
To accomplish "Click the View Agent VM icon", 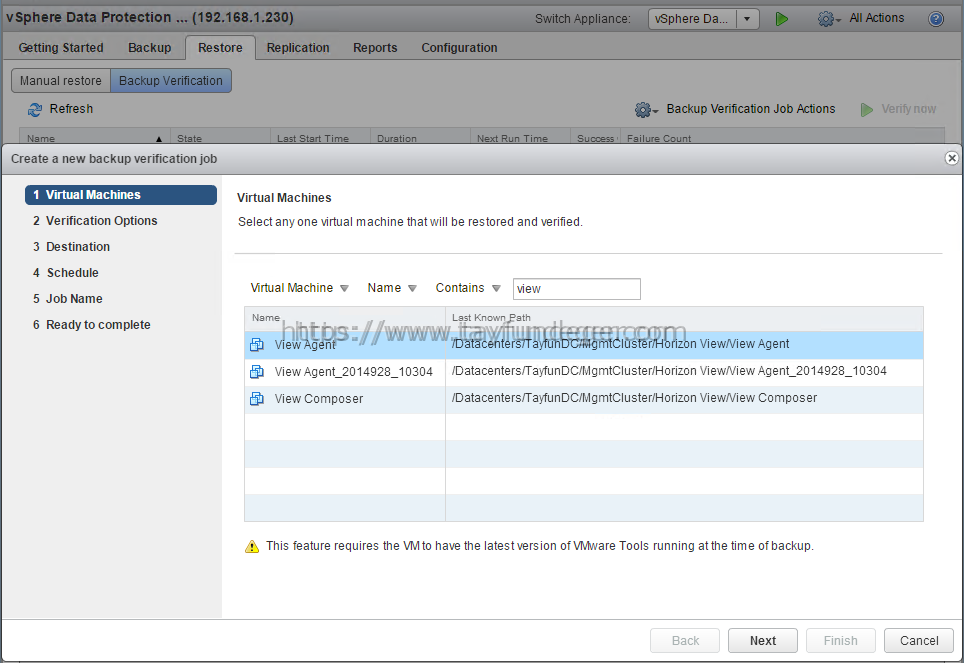I will 257,344.
